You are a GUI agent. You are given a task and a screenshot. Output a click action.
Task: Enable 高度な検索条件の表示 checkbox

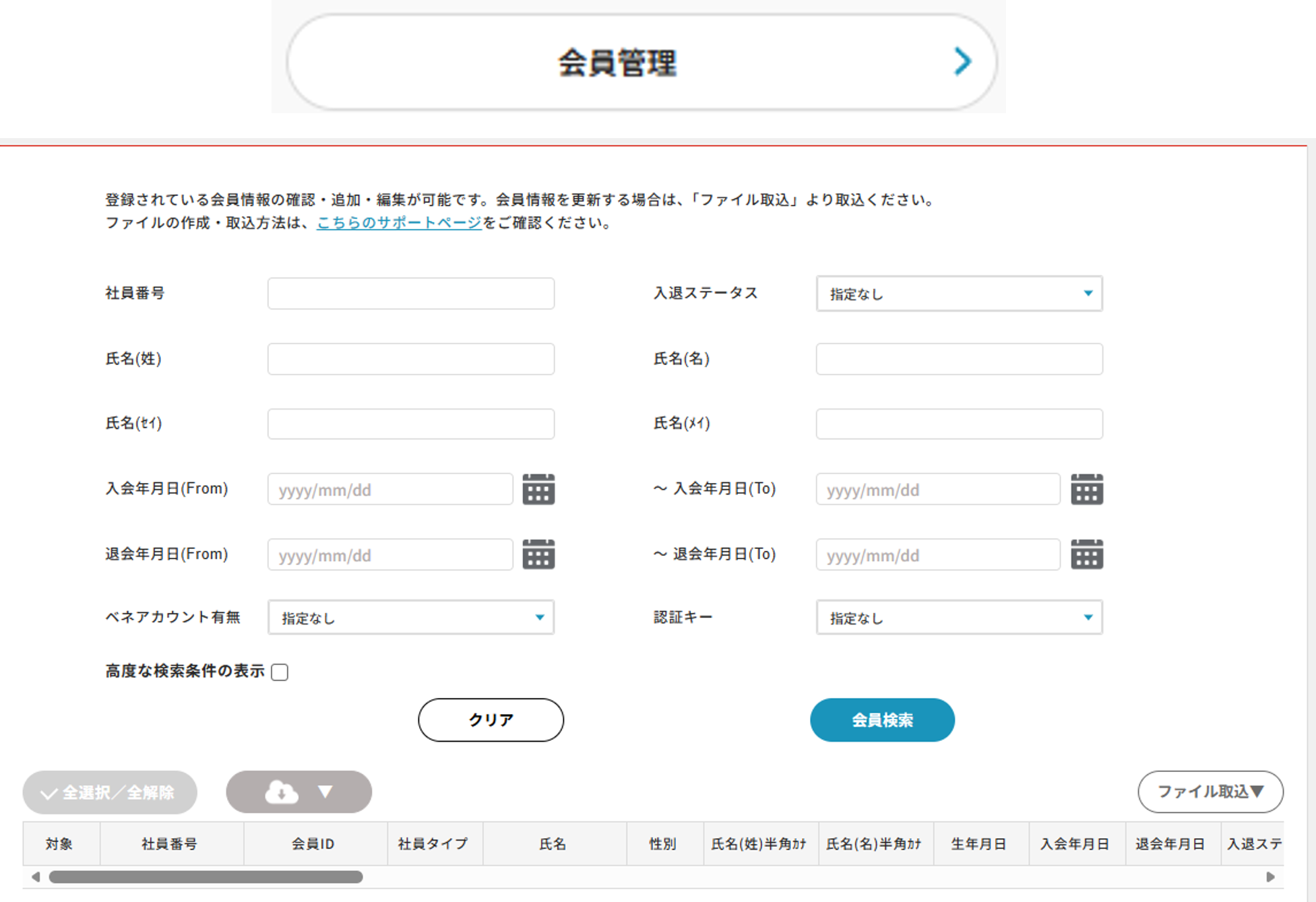(x=280, y=672)
